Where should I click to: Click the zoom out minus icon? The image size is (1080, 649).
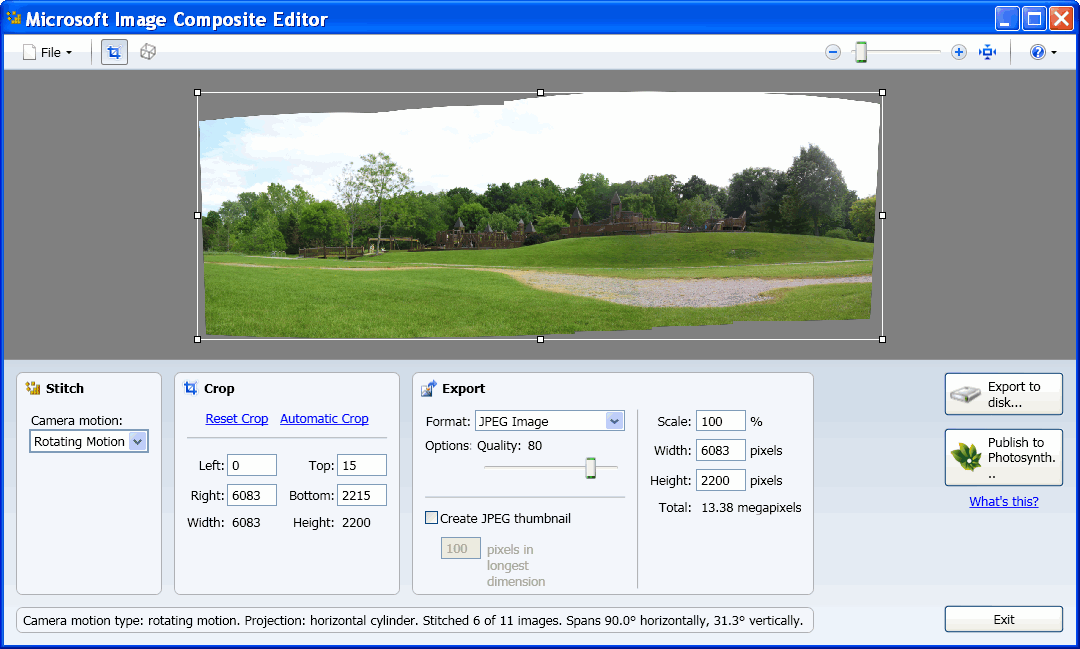[x=833, y=52]
